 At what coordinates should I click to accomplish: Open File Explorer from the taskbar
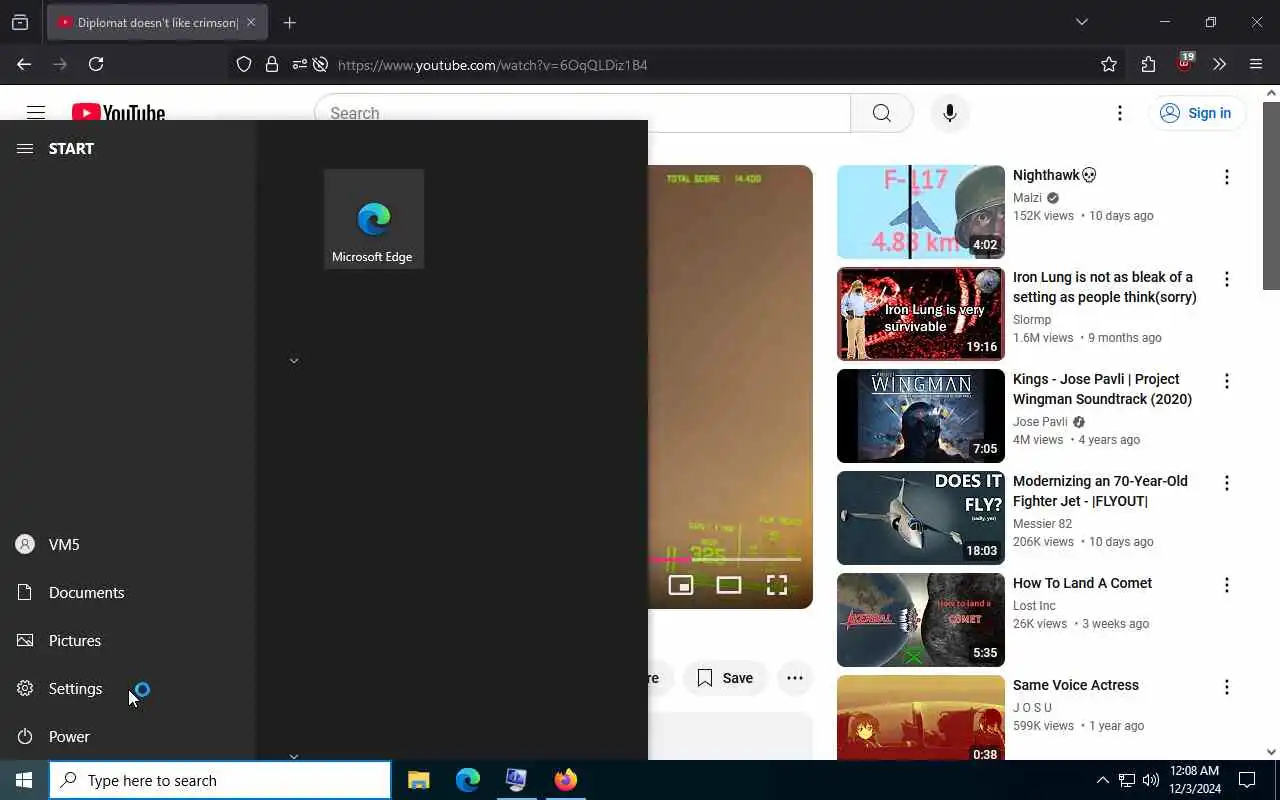[x=419, y=780]
